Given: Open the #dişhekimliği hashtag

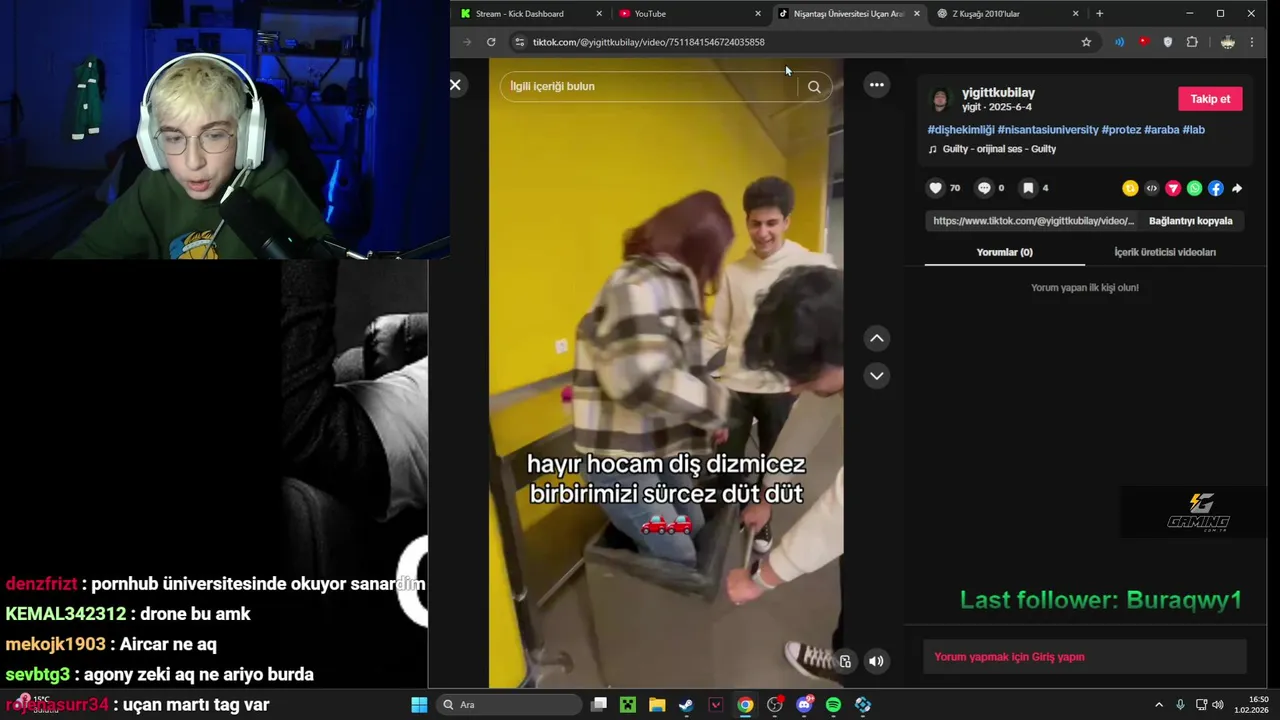Looking at the screenshot, I should 961,130.
